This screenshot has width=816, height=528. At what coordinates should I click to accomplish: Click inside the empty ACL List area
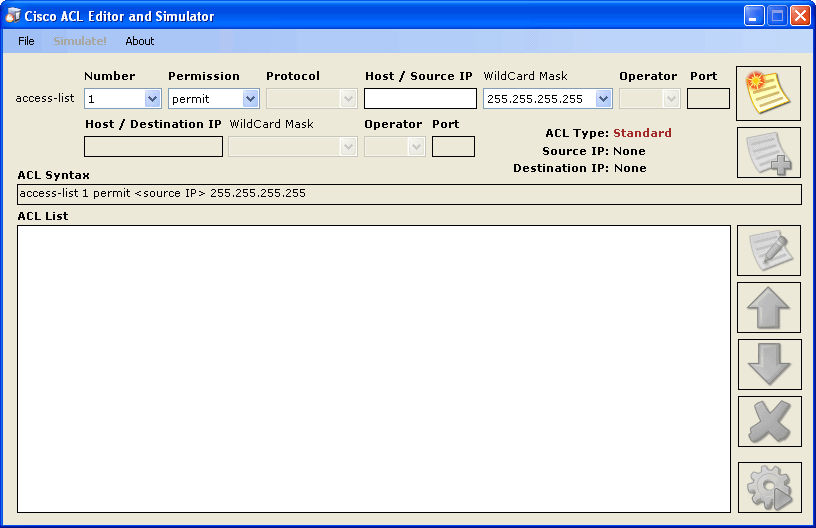(x=373, y=368)
